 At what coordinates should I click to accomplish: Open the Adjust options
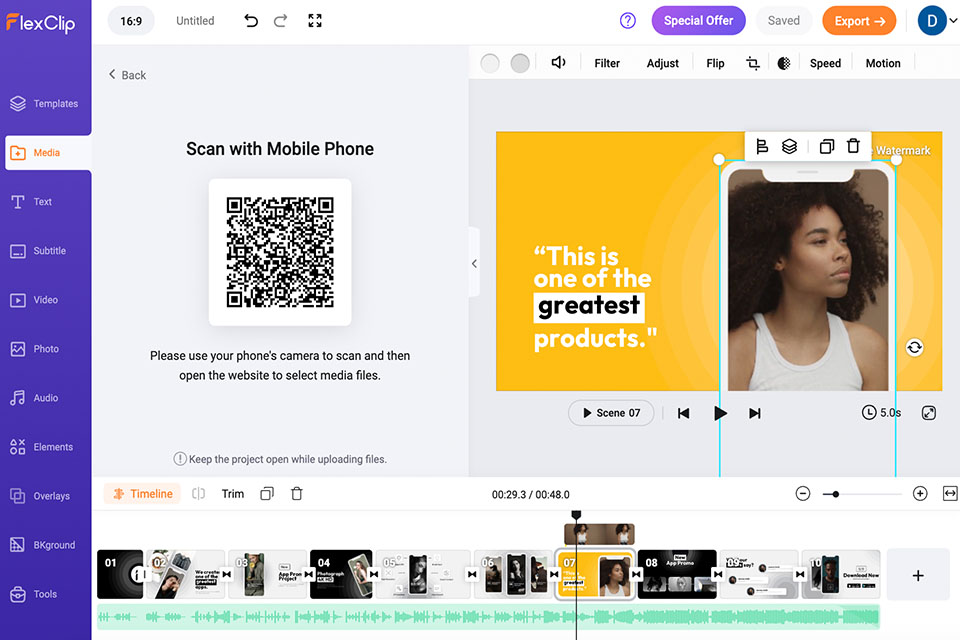[662, 63]
